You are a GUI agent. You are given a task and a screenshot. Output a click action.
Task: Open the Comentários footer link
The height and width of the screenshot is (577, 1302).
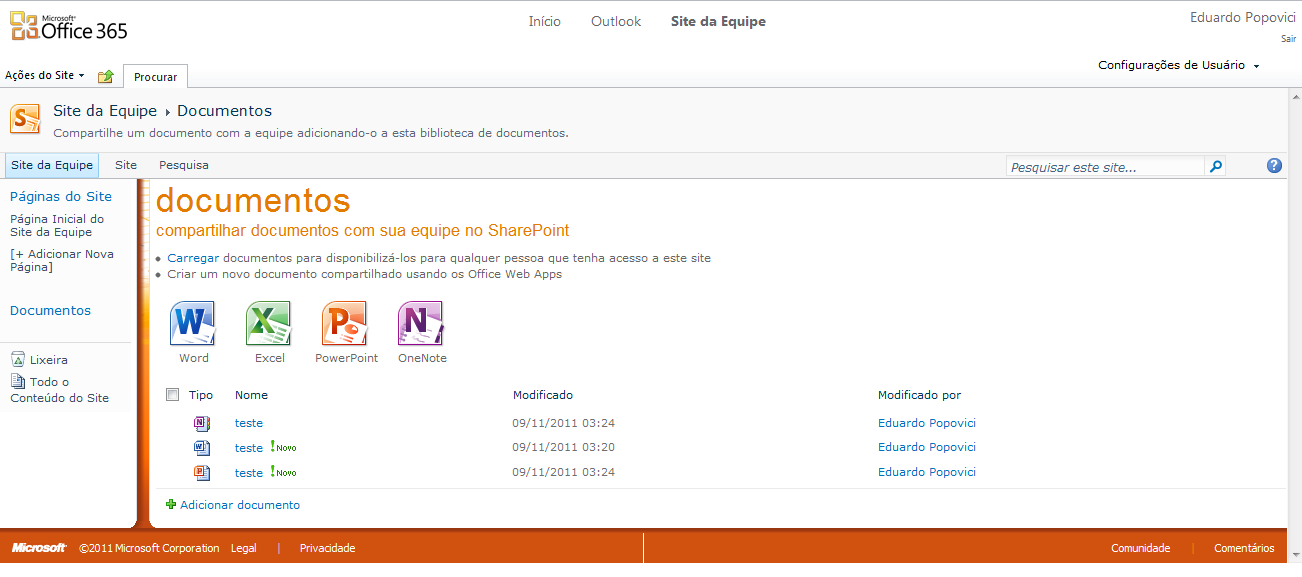1244,548
